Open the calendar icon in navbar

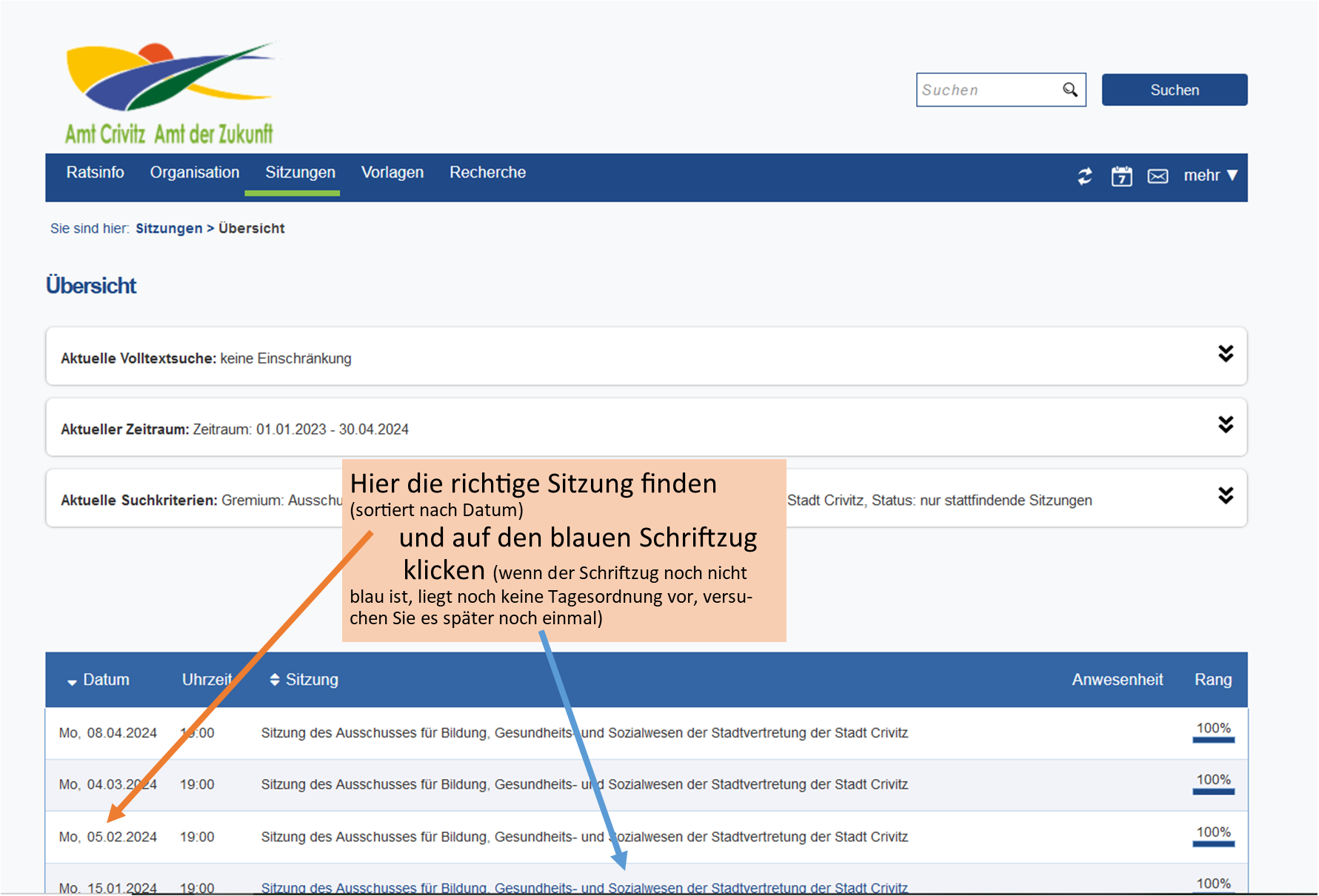(x=1121, y=176)
